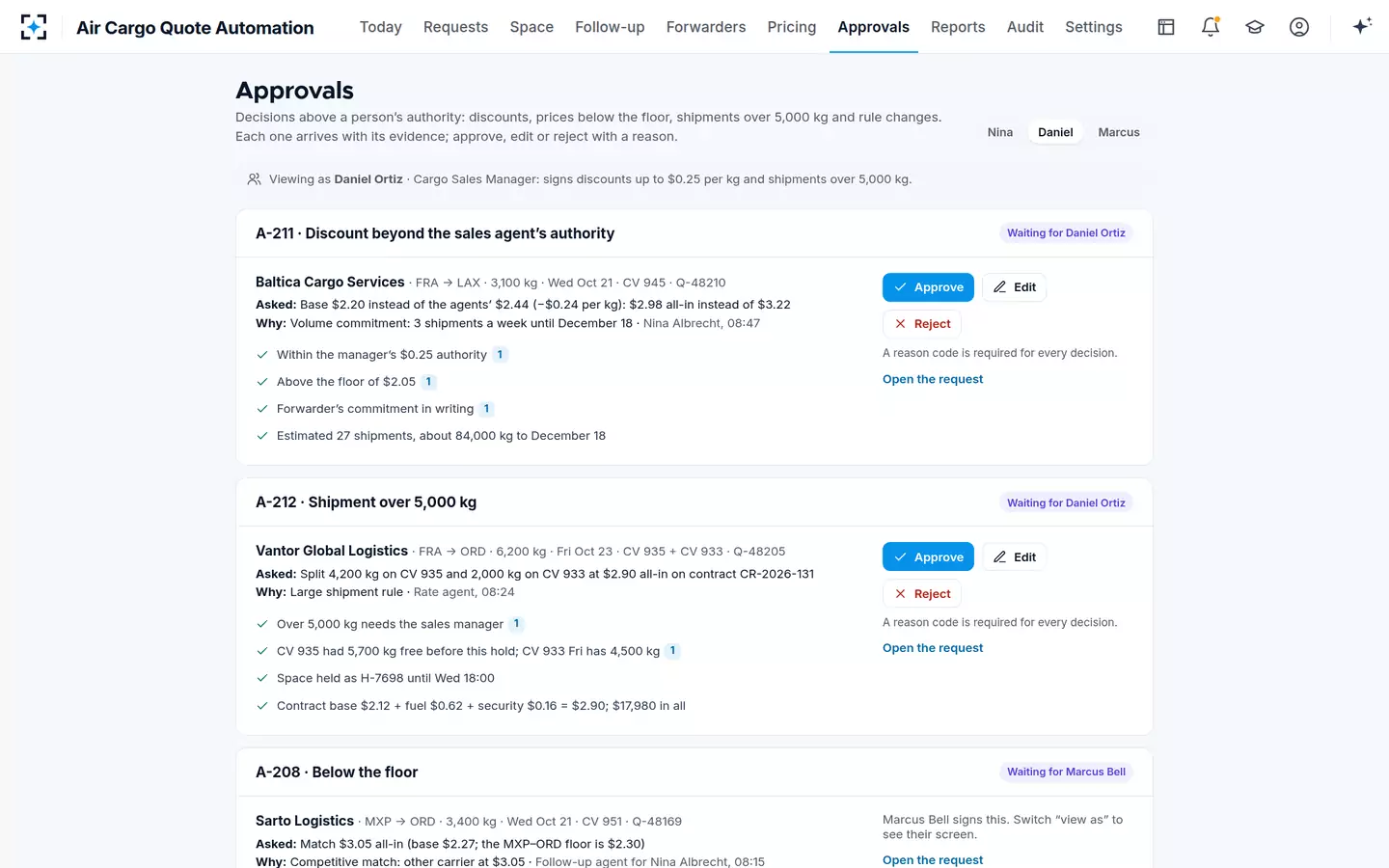Click the A-208 Below the floor heading
The width and height of the screenshot is (1389, 868).
pos(337,773)
